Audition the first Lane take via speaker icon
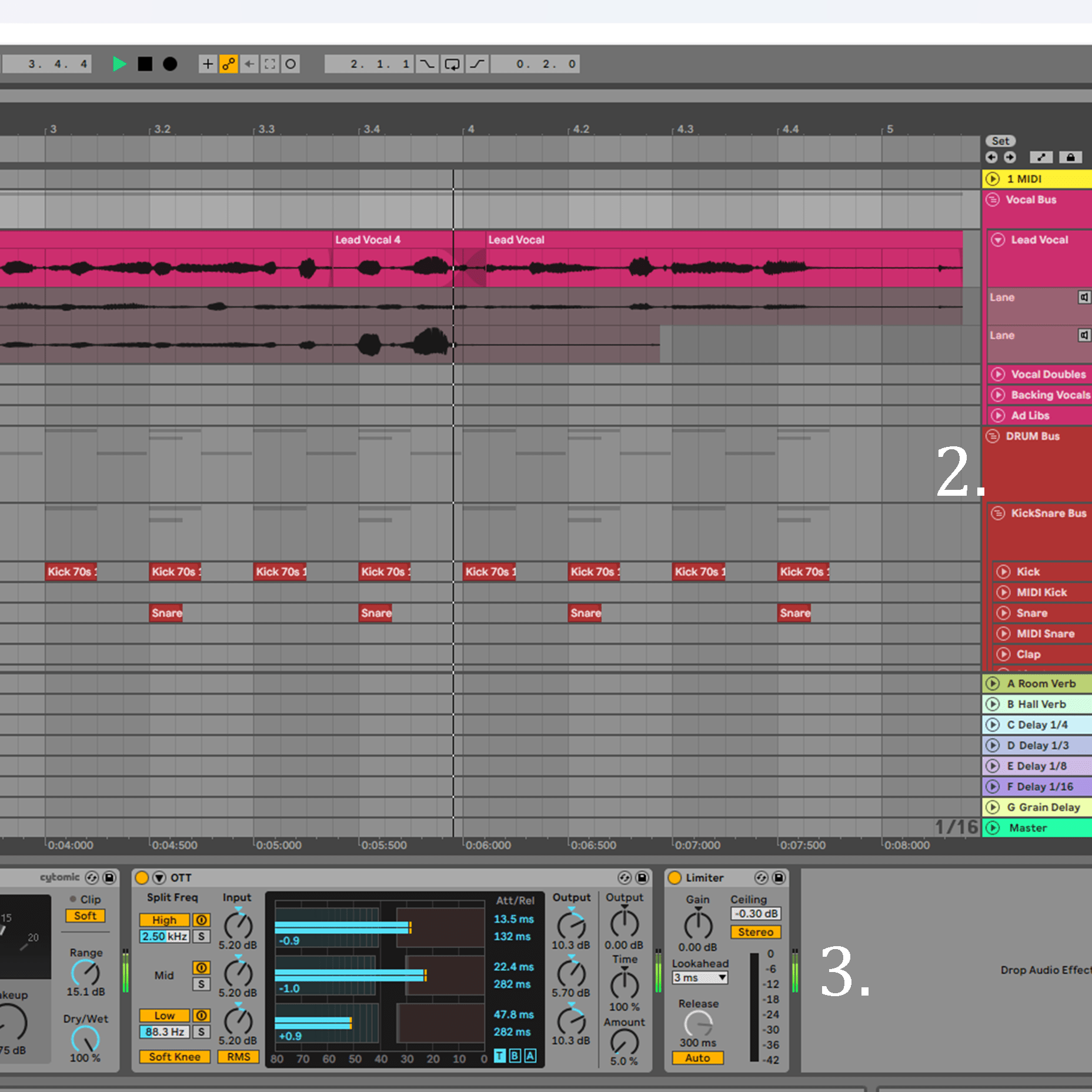The image size is (1092, 1092). pyautogui.click(x=1085, y=298)
